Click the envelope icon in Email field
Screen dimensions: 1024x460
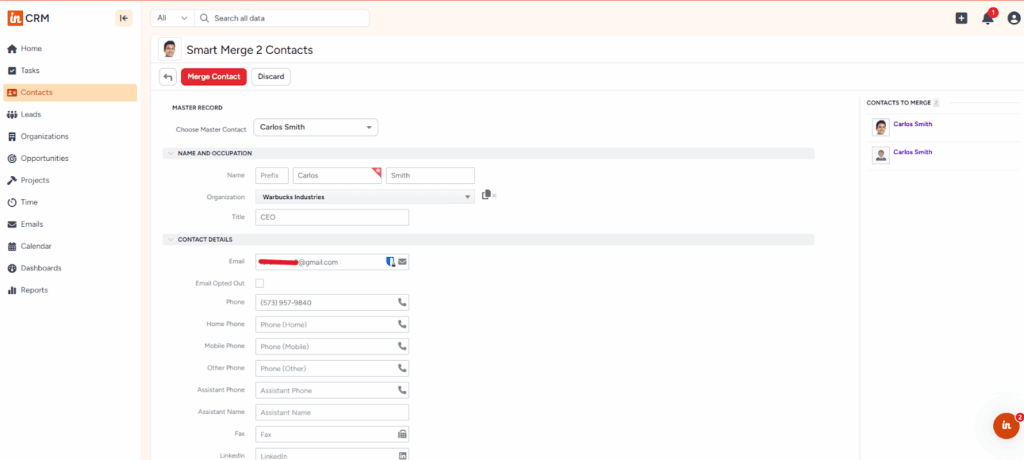pos(402,262)
